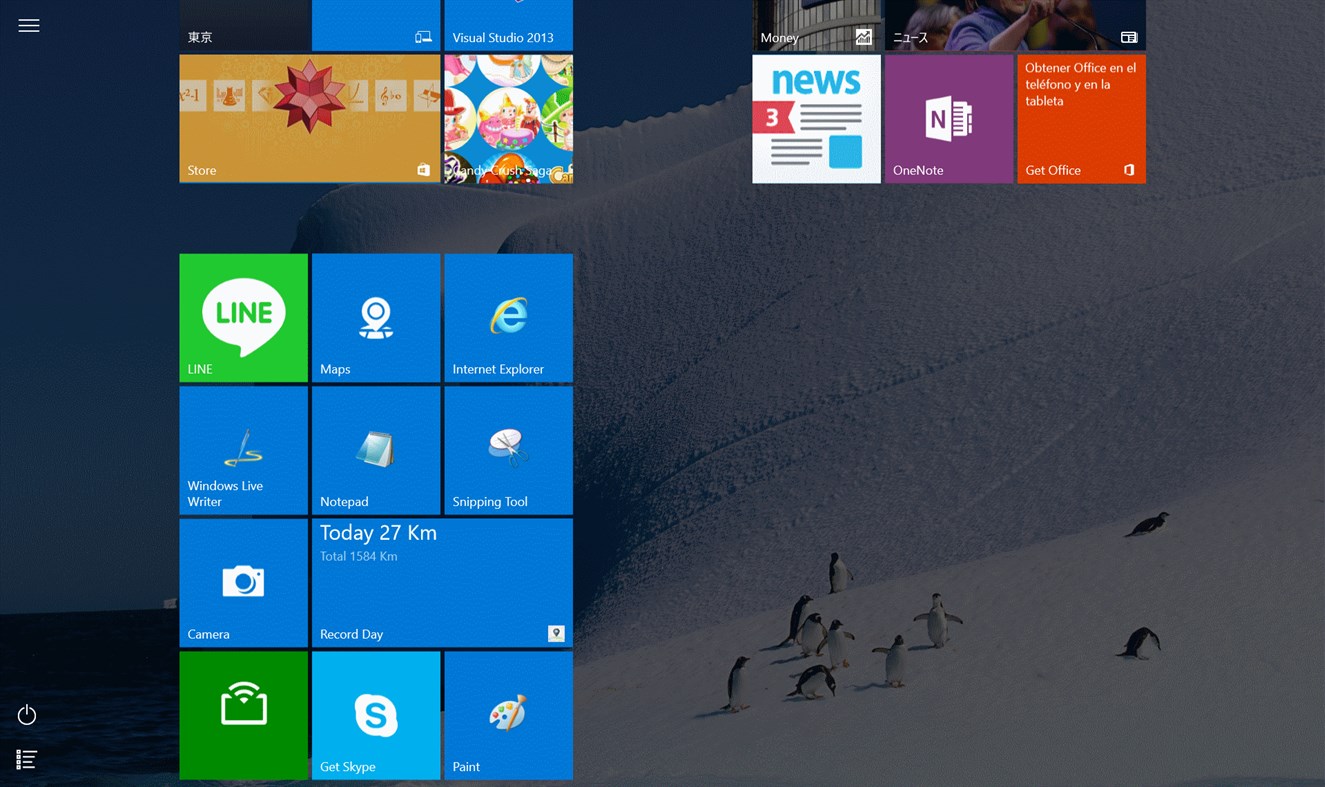This screenshot has width=1325, height=787.
Task: Start the Camera app
Action: [x=243, y=583]
